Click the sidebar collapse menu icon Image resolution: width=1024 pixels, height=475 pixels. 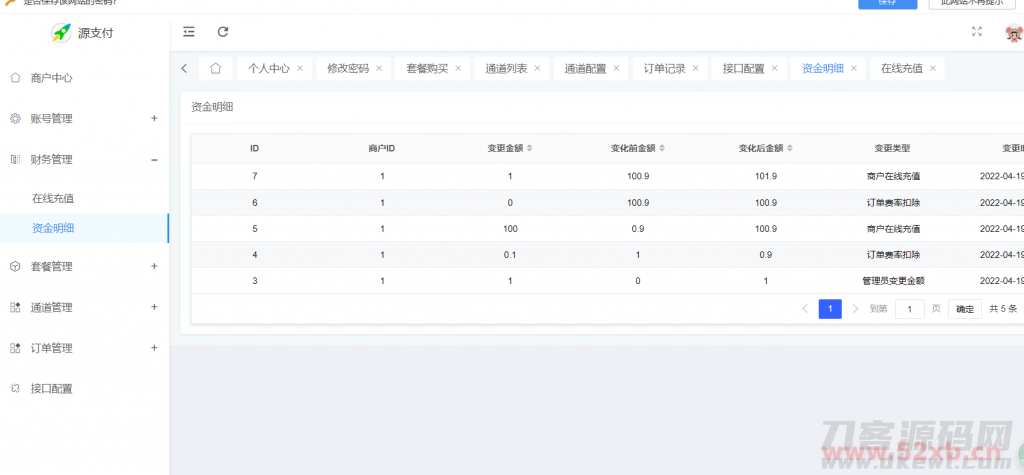coord(189,32)
